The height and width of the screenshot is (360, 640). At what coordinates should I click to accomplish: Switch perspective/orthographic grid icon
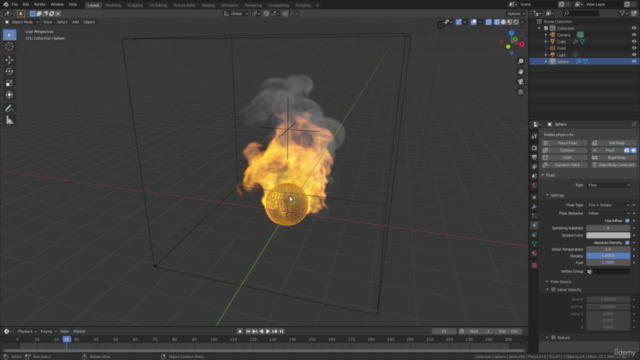[520, 92]
